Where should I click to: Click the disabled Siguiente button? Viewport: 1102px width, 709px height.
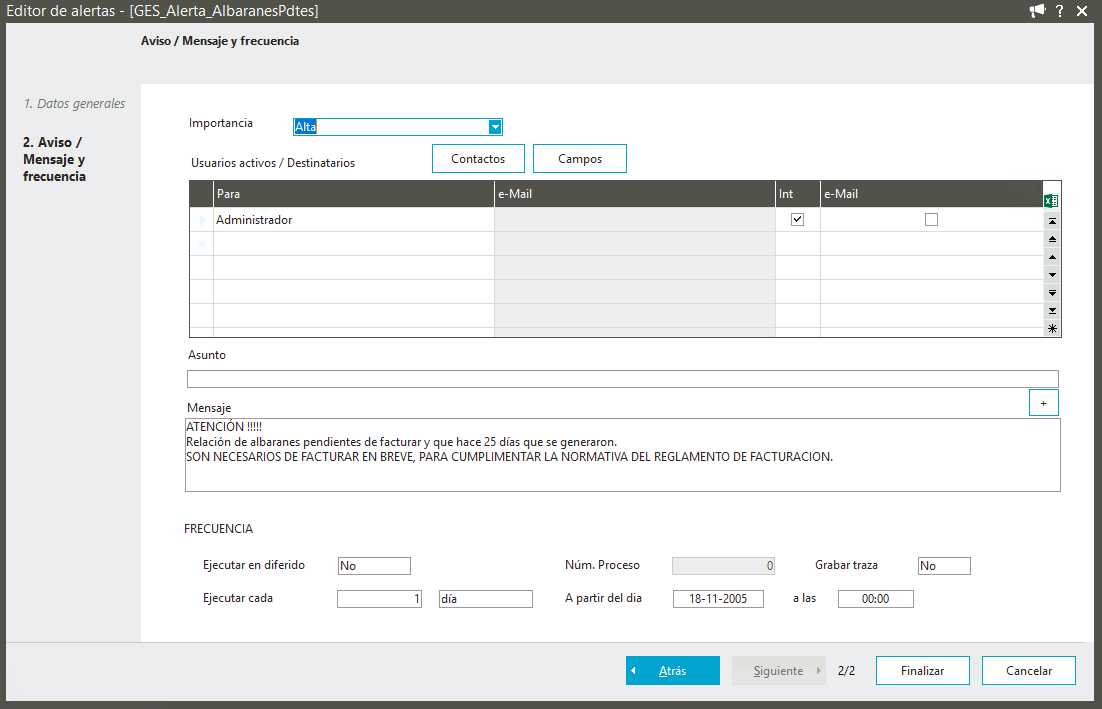tap(778, 670)
